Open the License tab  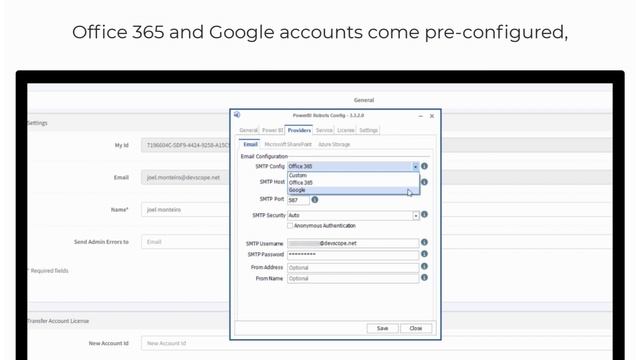tap(346, 130)
